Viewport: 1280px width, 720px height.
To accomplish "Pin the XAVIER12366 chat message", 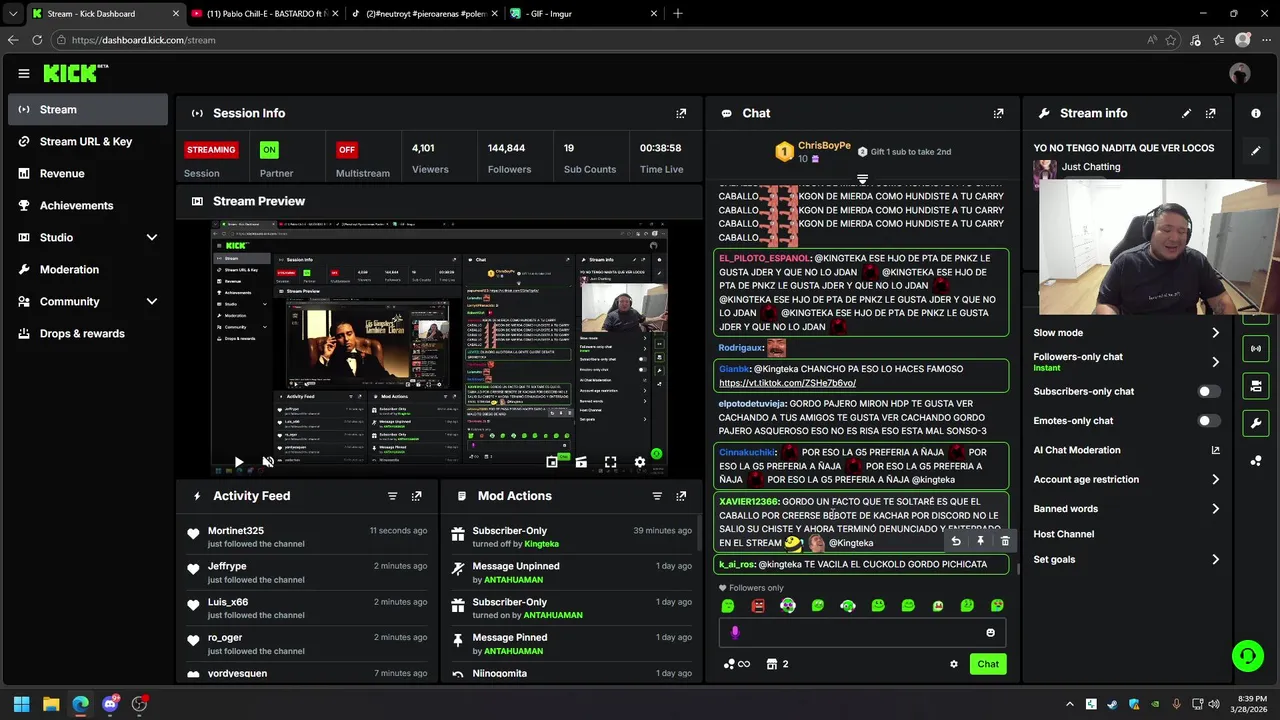I will 980,542.
